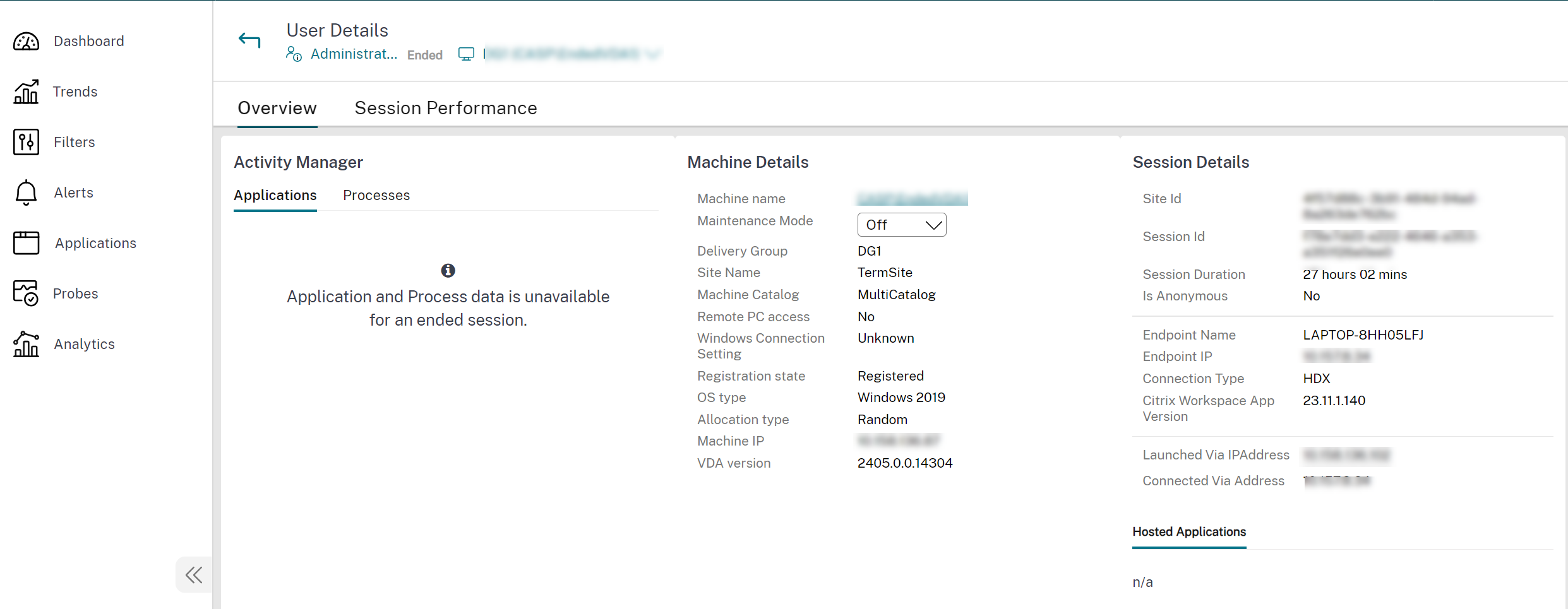Open the Overview tab
Screen dimensions: 1568x609
pyautogui.click(x=277, y=108)
